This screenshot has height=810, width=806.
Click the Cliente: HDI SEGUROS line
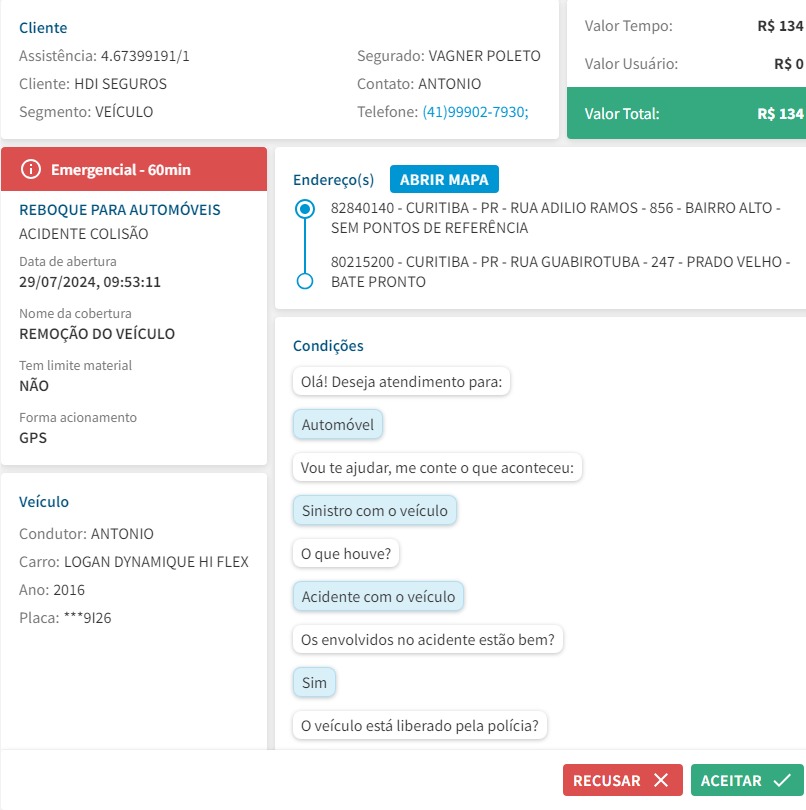coord(93,84)
